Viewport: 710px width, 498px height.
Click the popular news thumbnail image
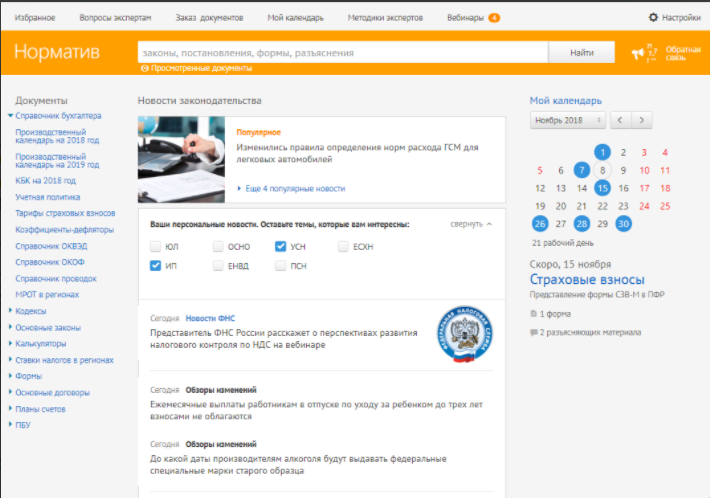tap(181, 159)
